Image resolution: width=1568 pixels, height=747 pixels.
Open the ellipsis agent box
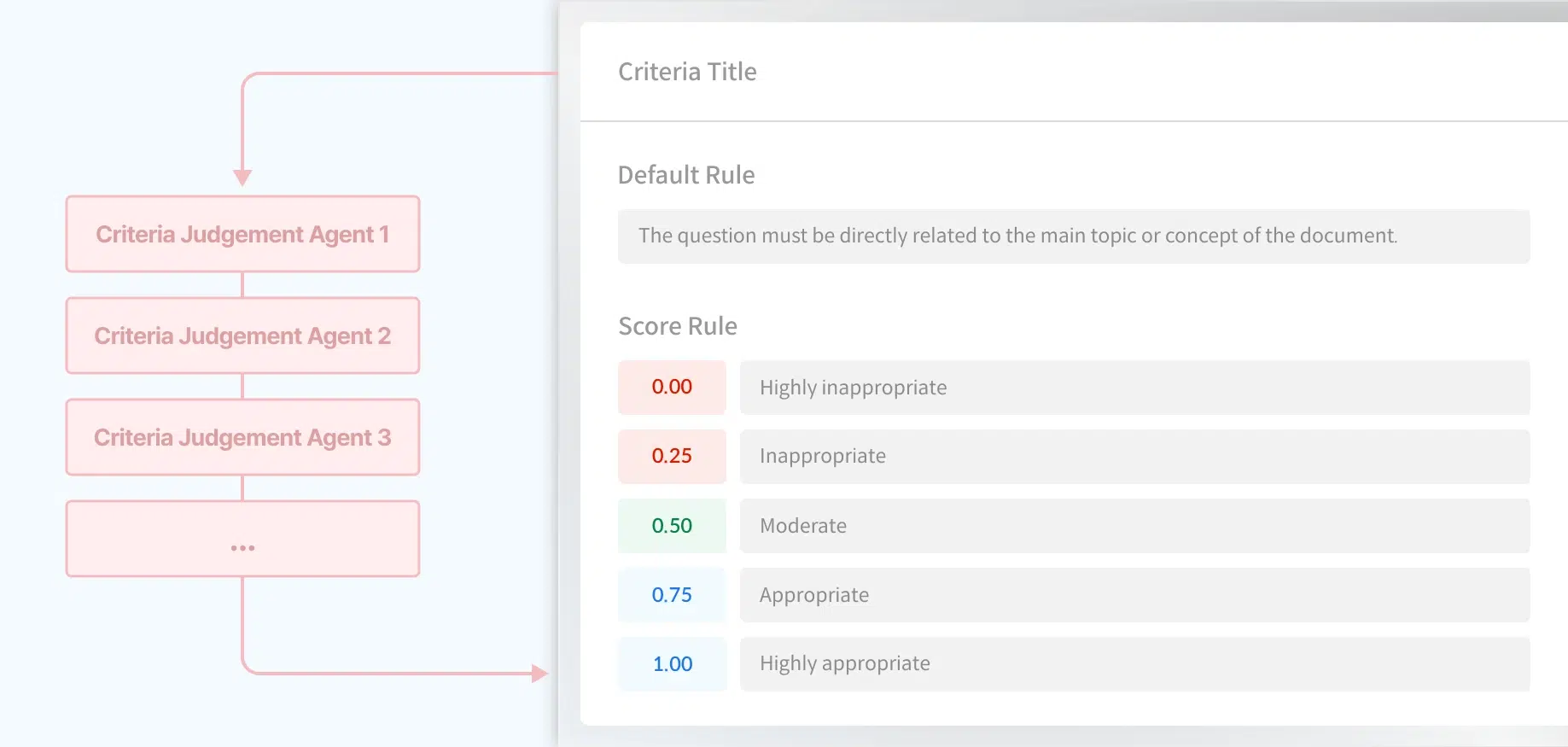(242, 539)
